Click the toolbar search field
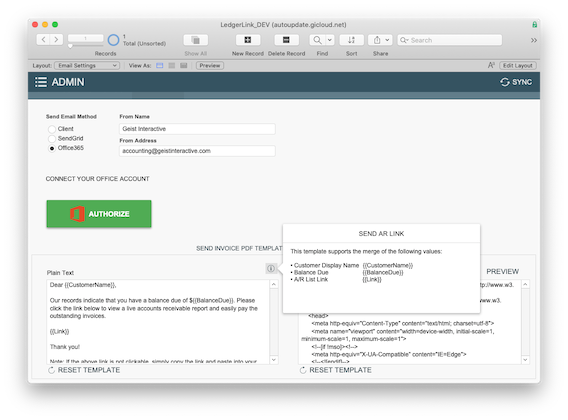This screenshot has width=568, height=420. pyautogui.click(x=450, y=40)
